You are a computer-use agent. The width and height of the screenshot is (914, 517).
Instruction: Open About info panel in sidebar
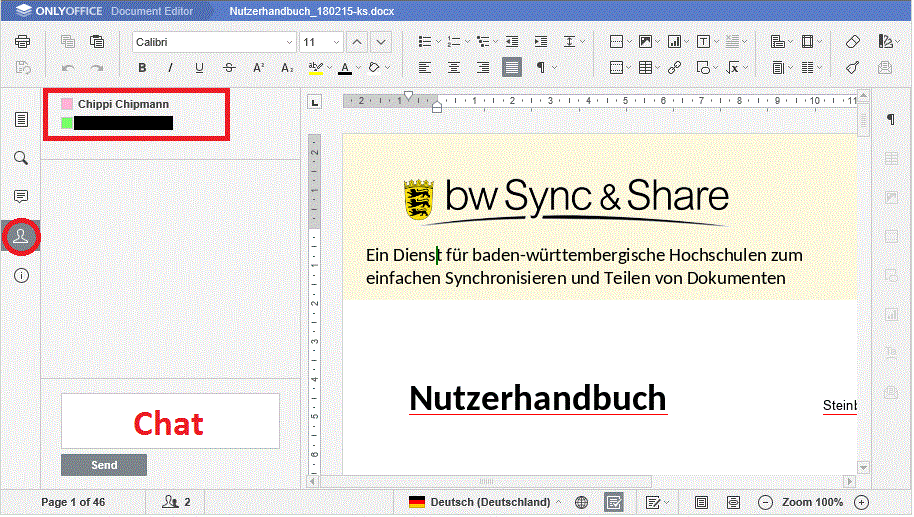click(21, 275)
